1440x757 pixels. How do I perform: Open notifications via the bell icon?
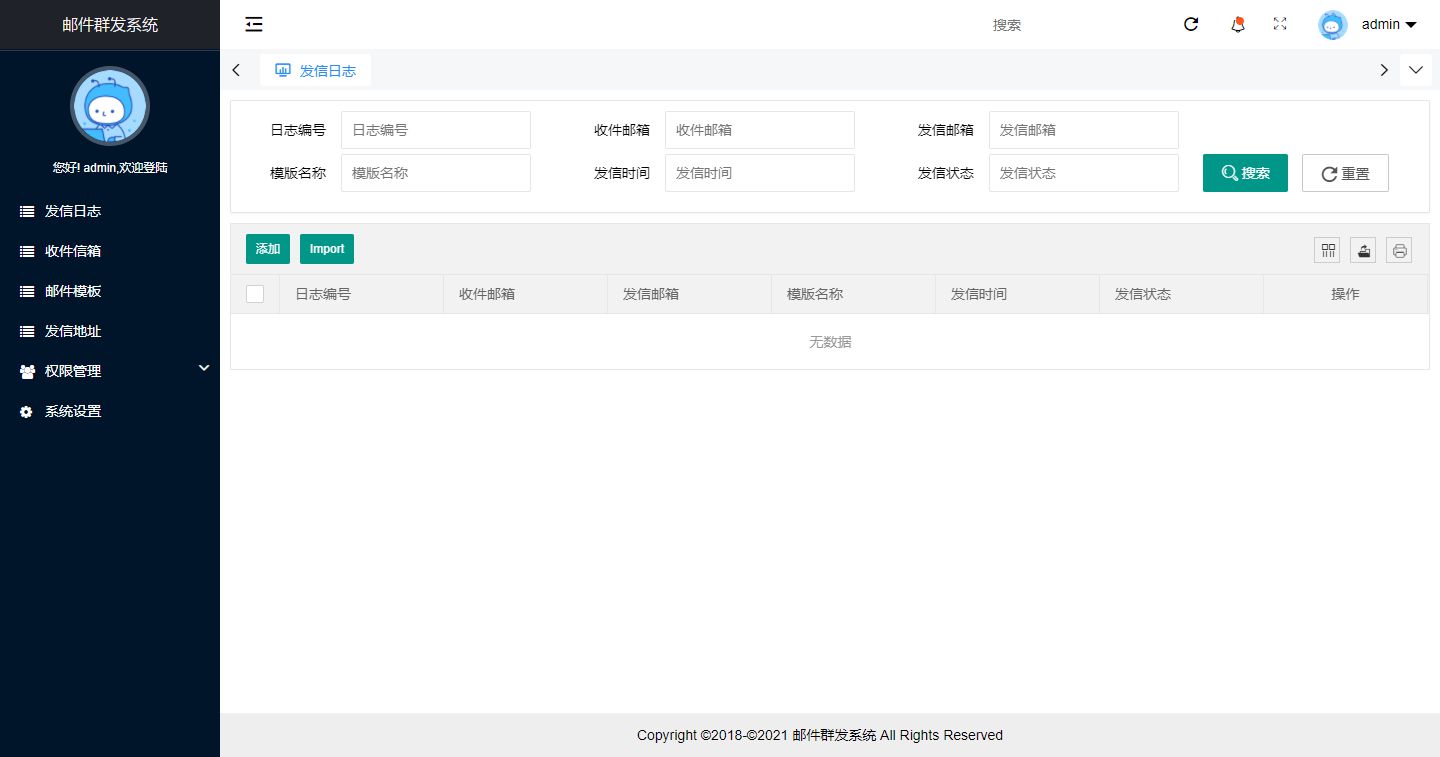pos(1237,24)
